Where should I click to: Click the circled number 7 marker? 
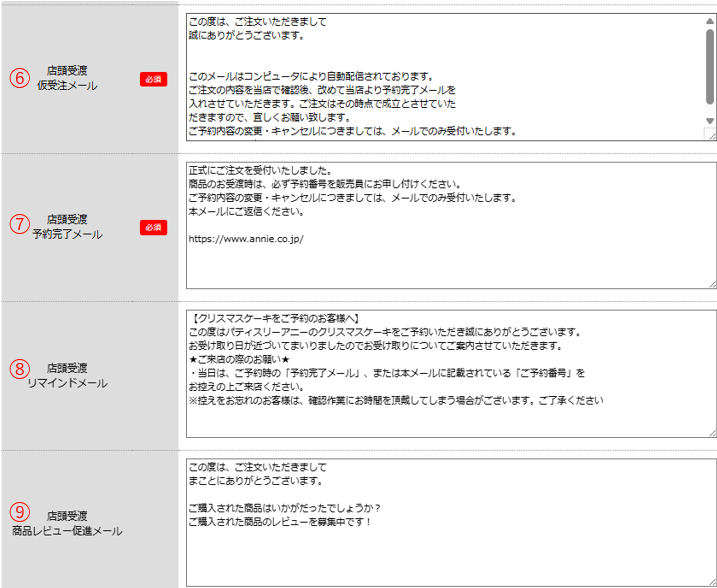(18, 225)
